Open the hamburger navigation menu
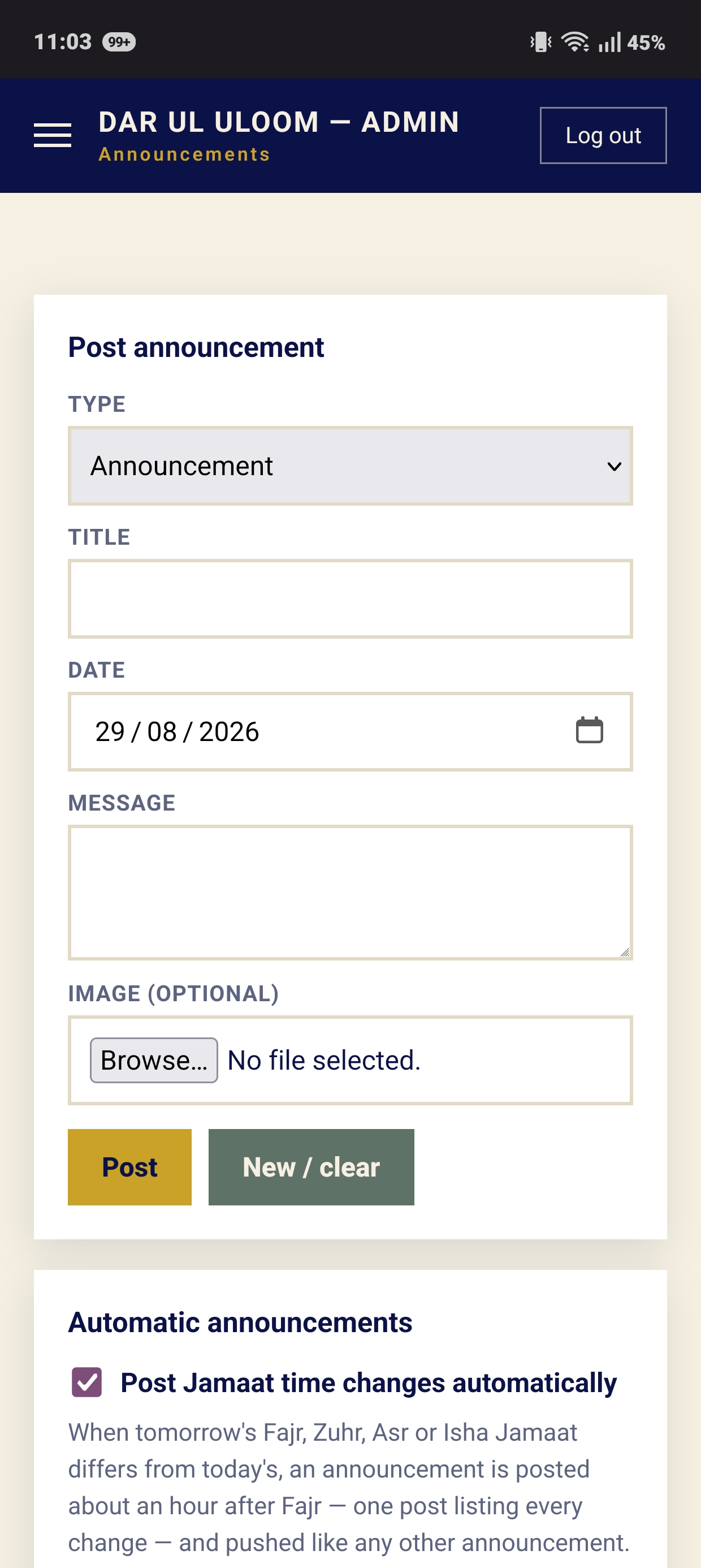Viewport: 701px width, 1568px height. pos(53,135)
